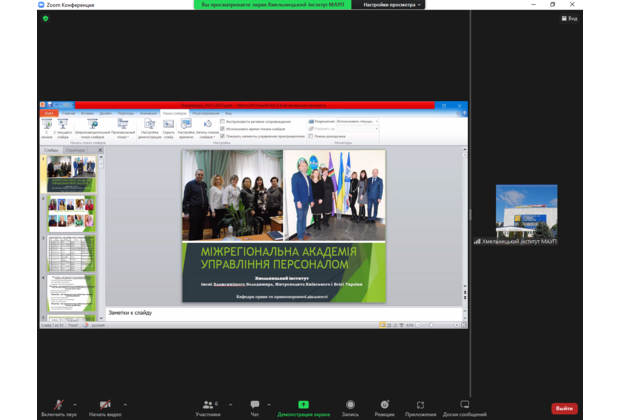Open 'Приложения' apps icon

(x=420, y=404)
